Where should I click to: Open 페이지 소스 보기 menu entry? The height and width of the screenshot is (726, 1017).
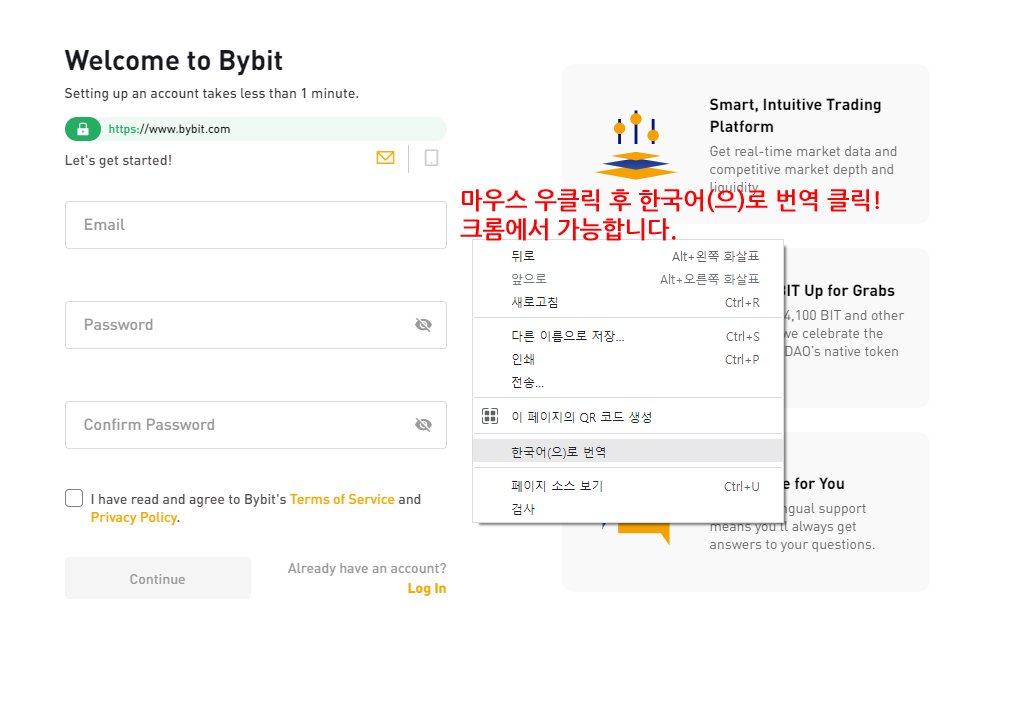(x=628, y=486)
